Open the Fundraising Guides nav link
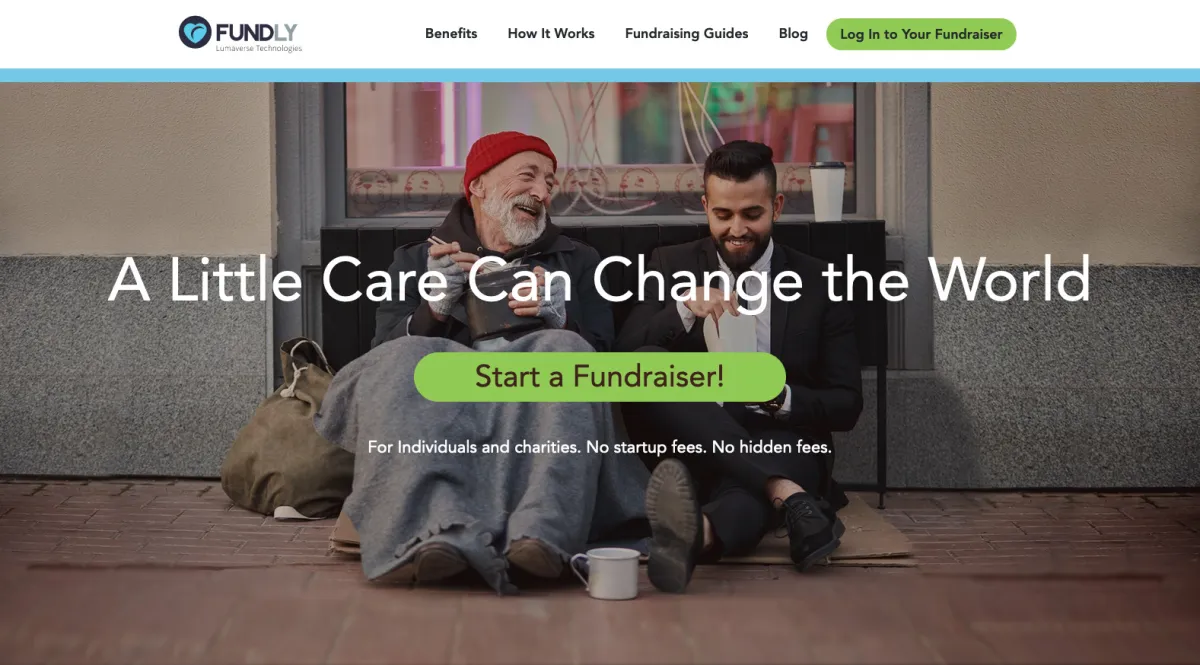 point(686,33)
